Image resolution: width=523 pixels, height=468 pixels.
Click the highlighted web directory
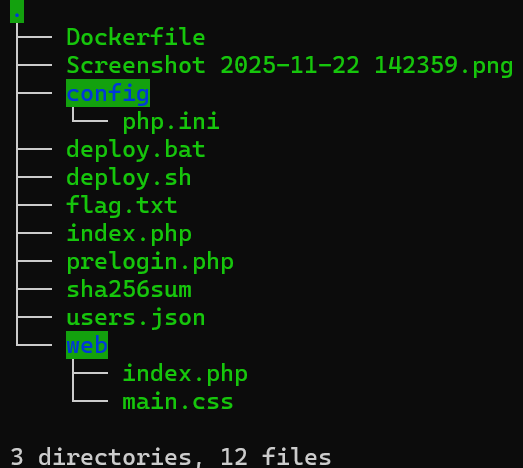click(87, 345)
